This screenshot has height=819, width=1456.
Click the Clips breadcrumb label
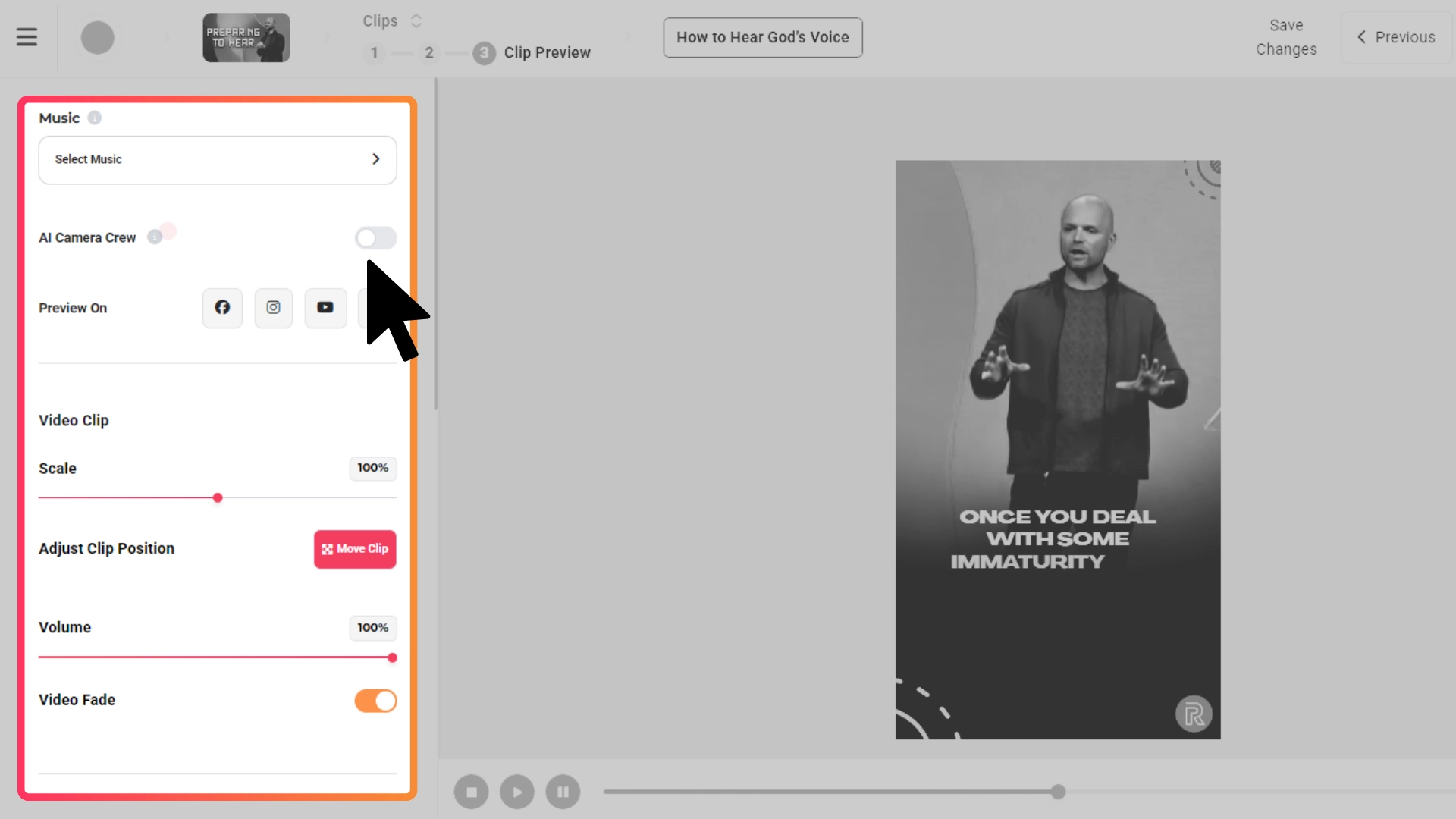click(x=380, y=20)
